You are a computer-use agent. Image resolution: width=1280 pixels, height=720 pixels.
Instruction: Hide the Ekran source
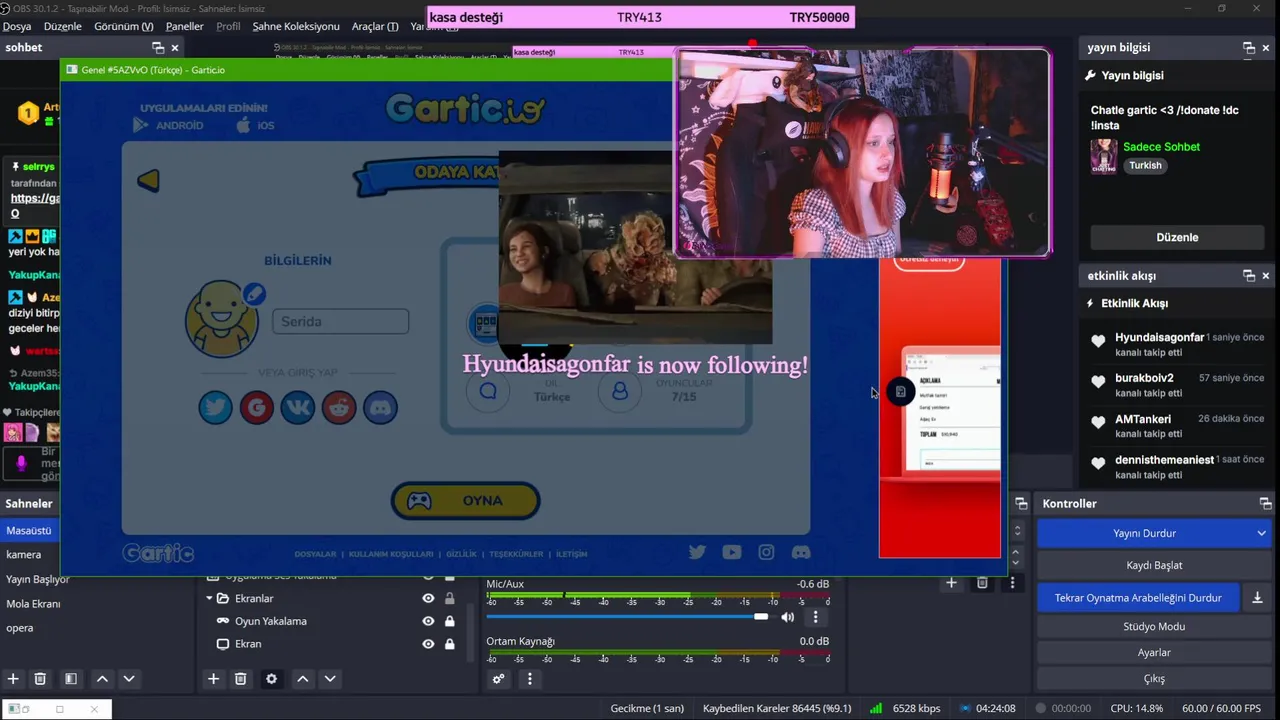(x=428, y=644)
